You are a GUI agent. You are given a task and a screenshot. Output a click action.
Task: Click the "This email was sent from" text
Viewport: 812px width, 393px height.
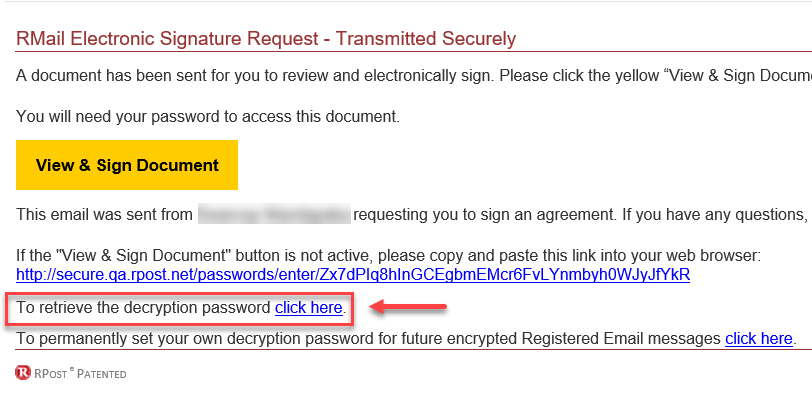click(104, 214)
